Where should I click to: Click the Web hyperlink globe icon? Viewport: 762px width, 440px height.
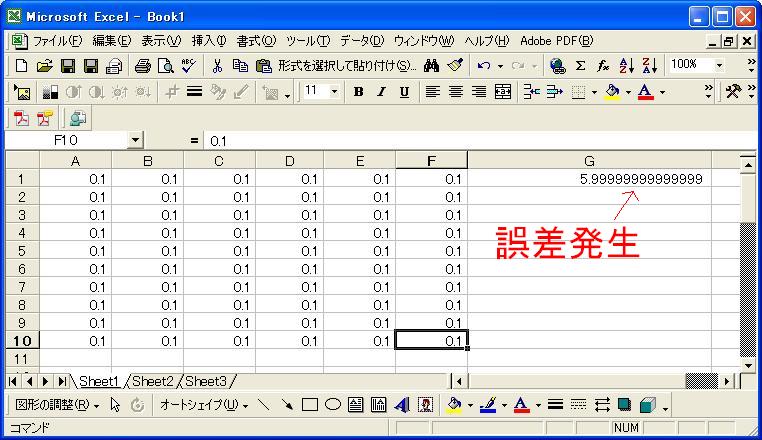point(557,65)
